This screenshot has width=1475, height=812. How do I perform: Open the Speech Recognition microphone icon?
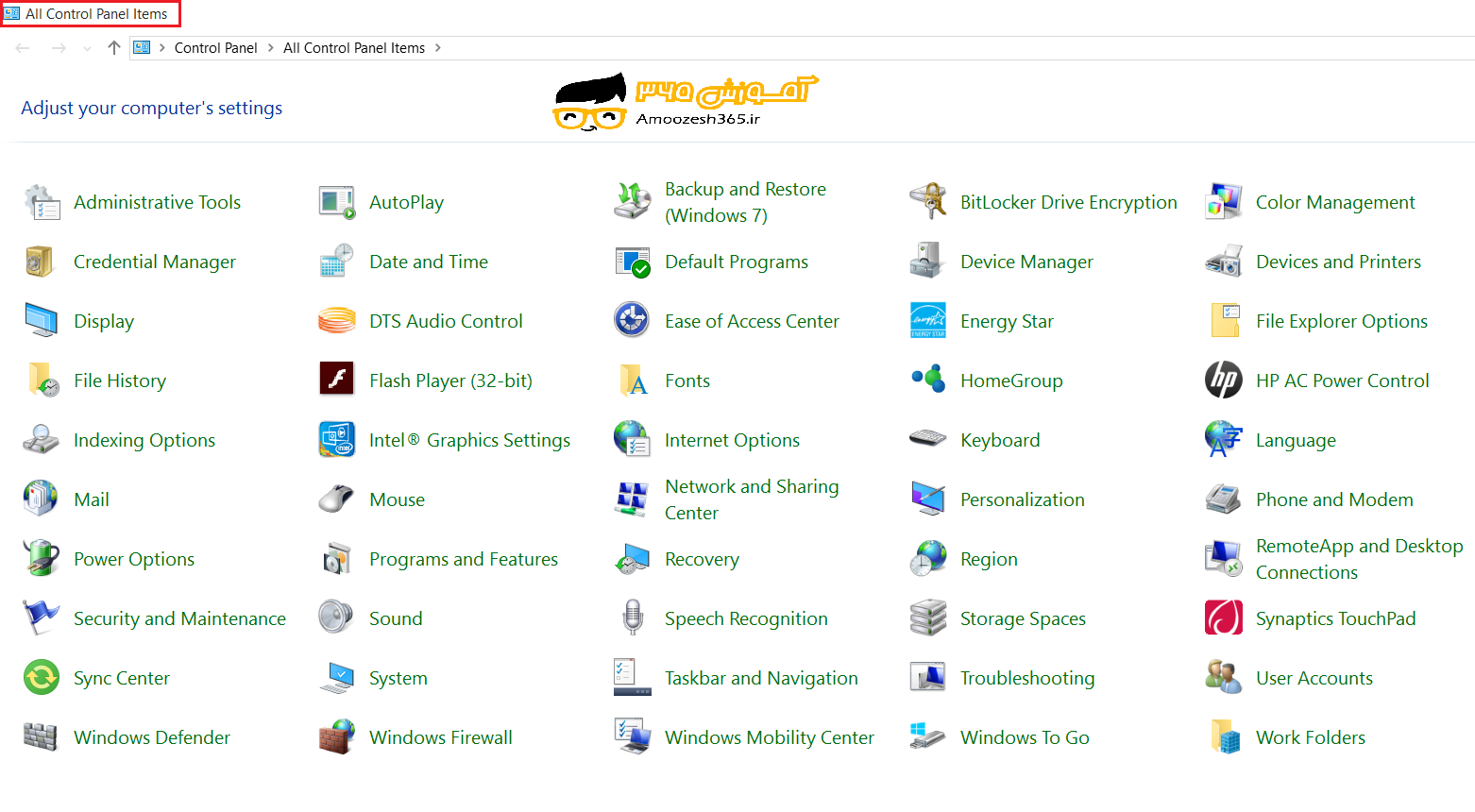click(633, 618)
